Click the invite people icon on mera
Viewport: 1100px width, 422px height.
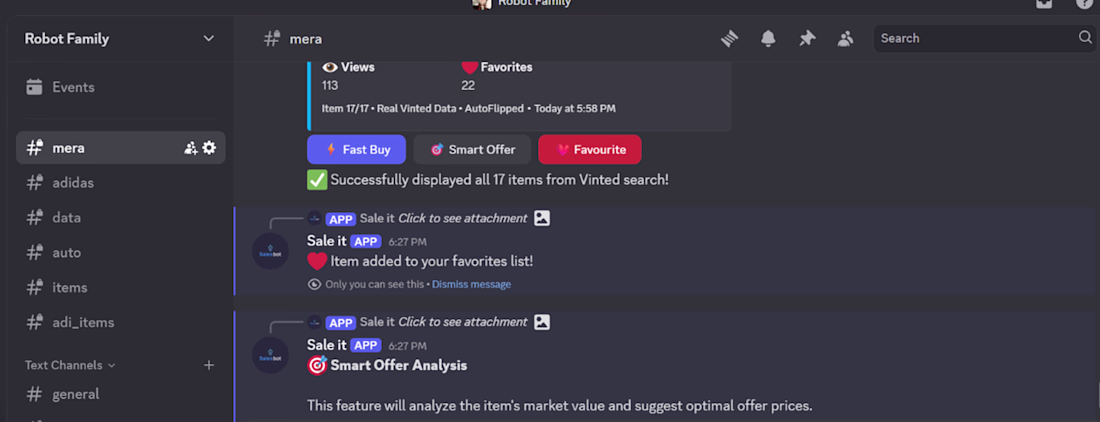pyautogui.click(x=191, y=148)
